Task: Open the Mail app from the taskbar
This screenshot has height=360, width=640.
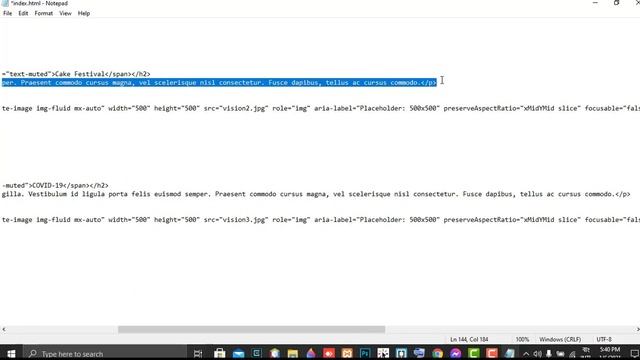Action: 238,353
